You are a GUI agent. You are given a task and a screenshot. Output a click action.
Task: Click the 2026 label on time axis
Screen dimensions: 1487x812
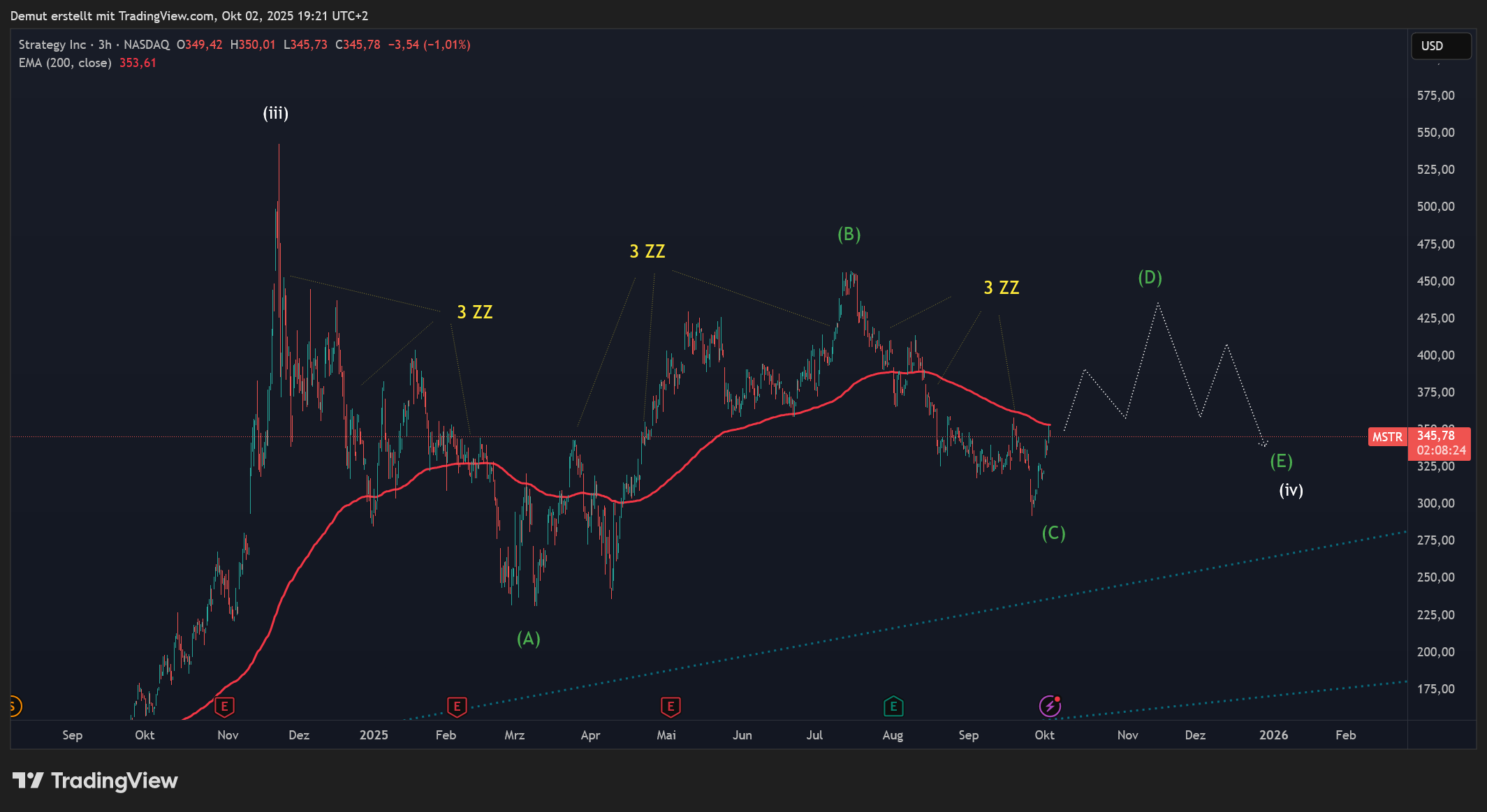(x=1273, y=735)
